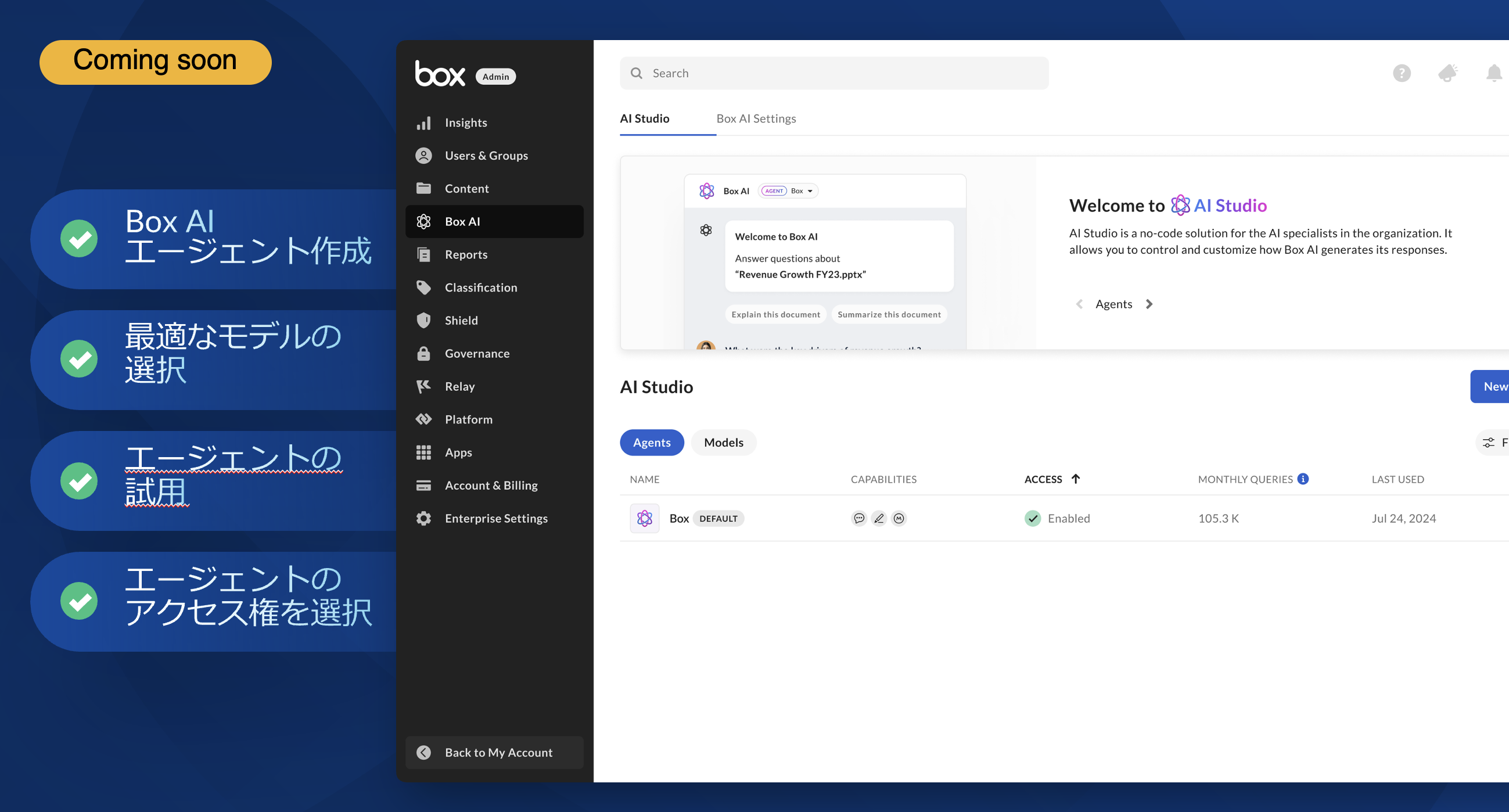Select the AI Studio tab
The height and width of the screenshot is (812, 1509).
(644, 118)
